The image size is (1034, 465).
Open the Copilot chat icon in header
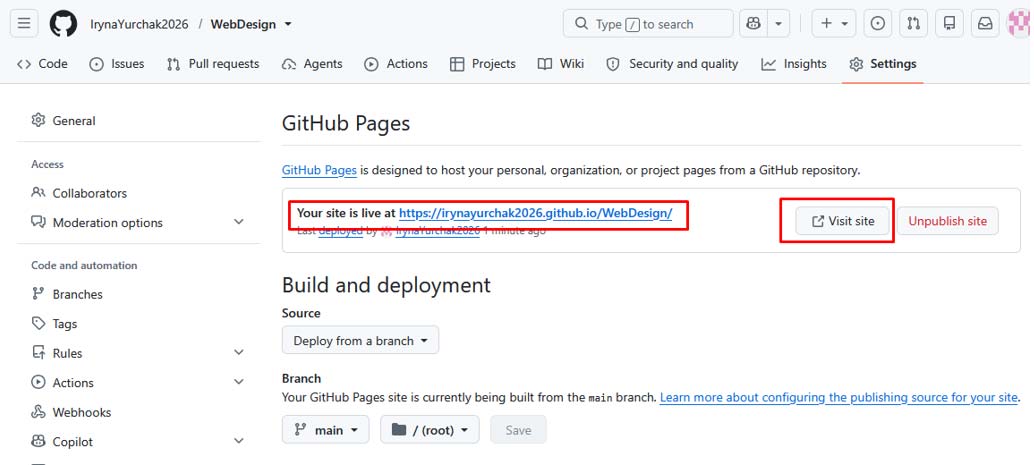[x=753, y=24]
